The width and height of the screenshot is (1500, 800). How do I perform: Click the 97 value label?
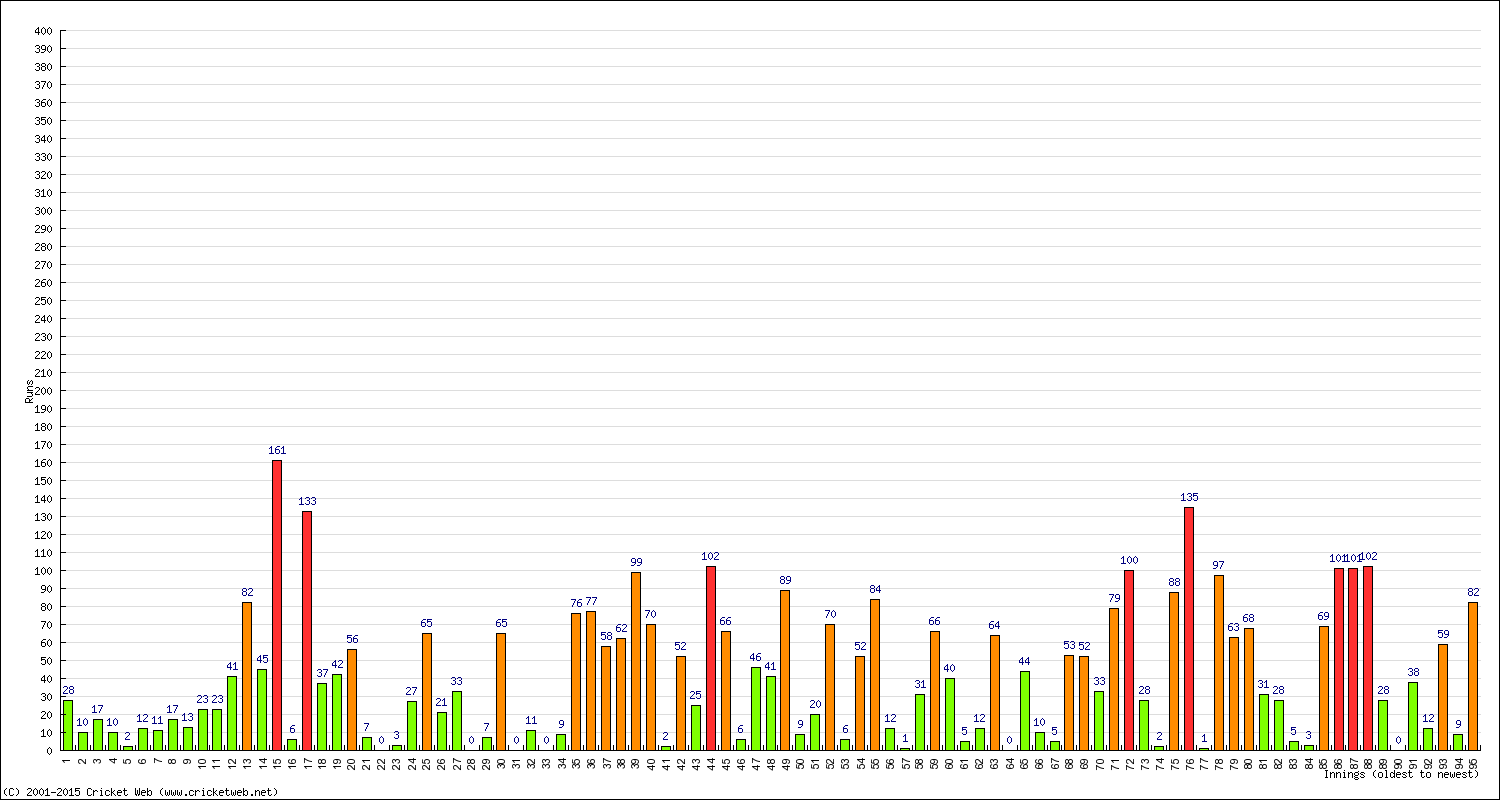(1219, 566)
